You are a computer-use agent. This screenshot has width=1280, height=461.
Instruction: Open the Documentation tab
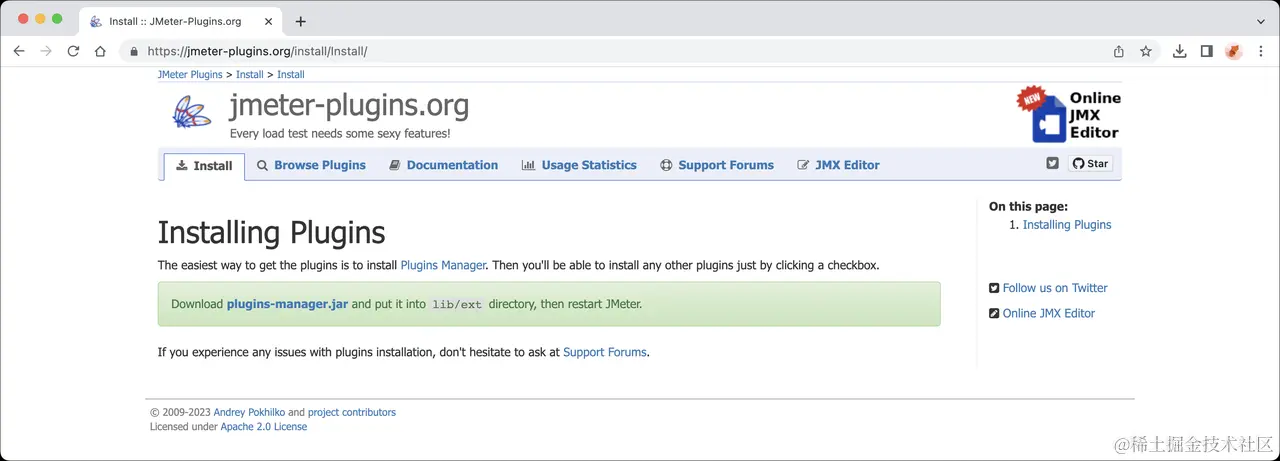point(443,165)
